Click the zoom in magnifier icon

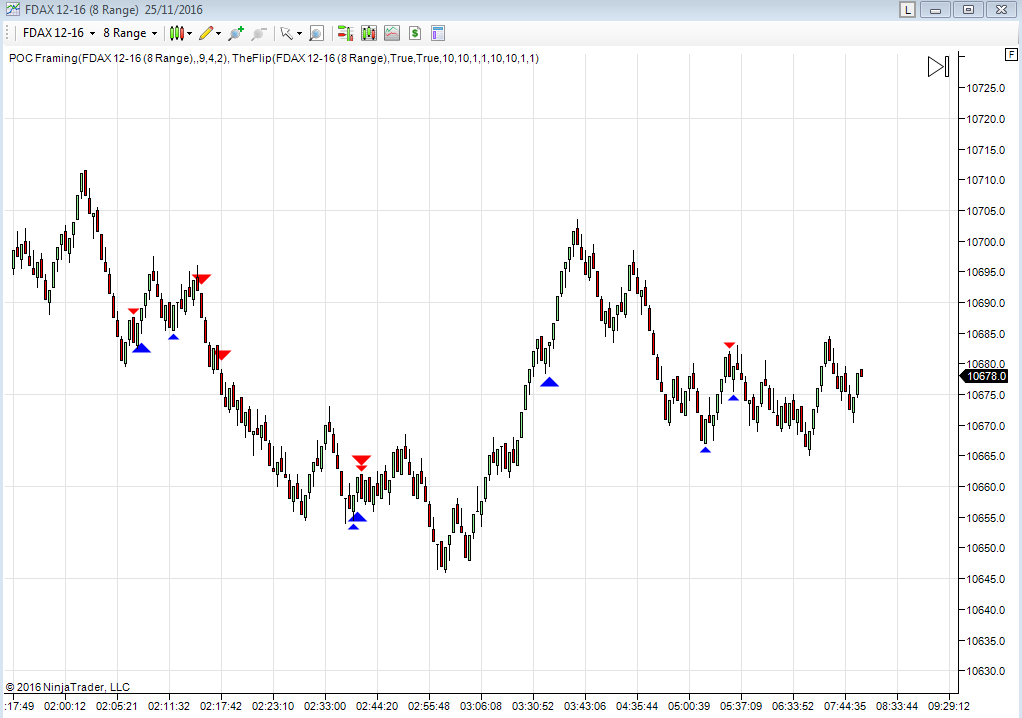pyautogui.click(x=236, y=33)
